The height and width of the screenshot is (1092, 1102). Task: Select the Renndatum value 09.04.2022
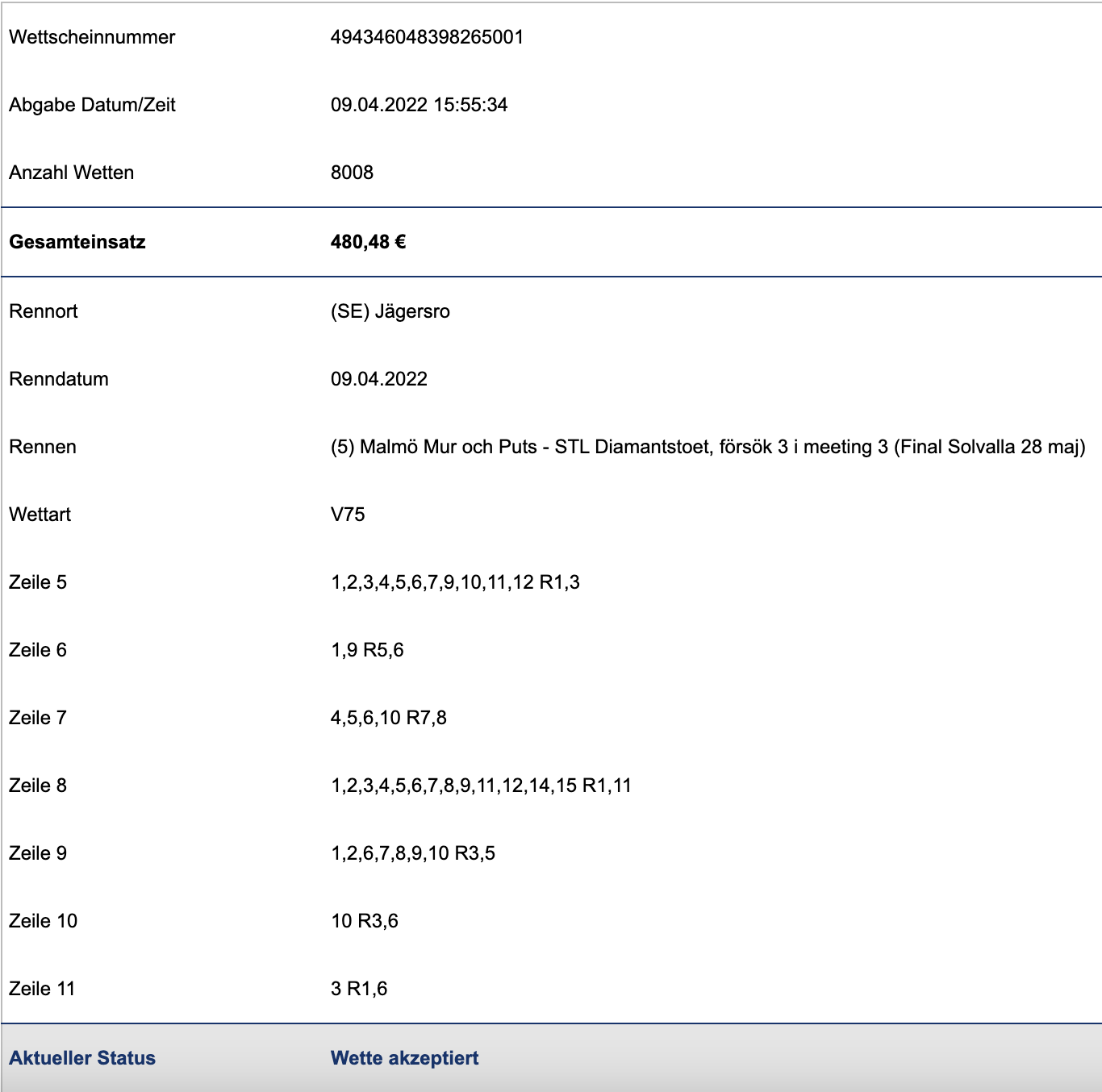tap(379, 379)
